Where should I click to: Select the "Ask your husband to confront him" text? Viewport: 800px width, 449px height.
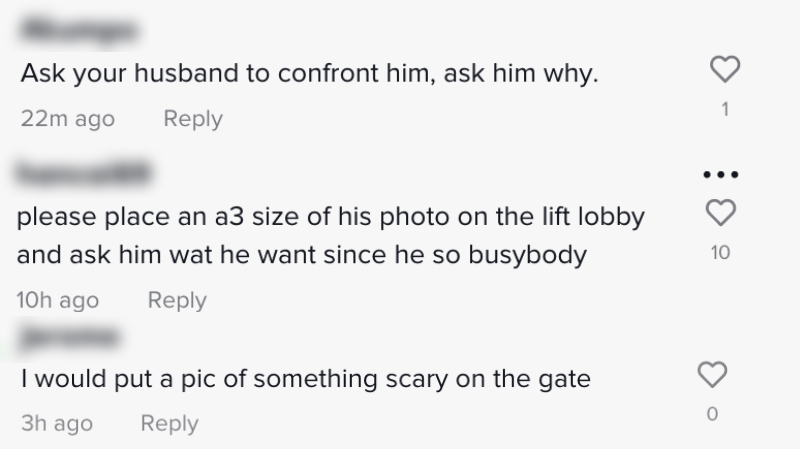click(308, 75)
